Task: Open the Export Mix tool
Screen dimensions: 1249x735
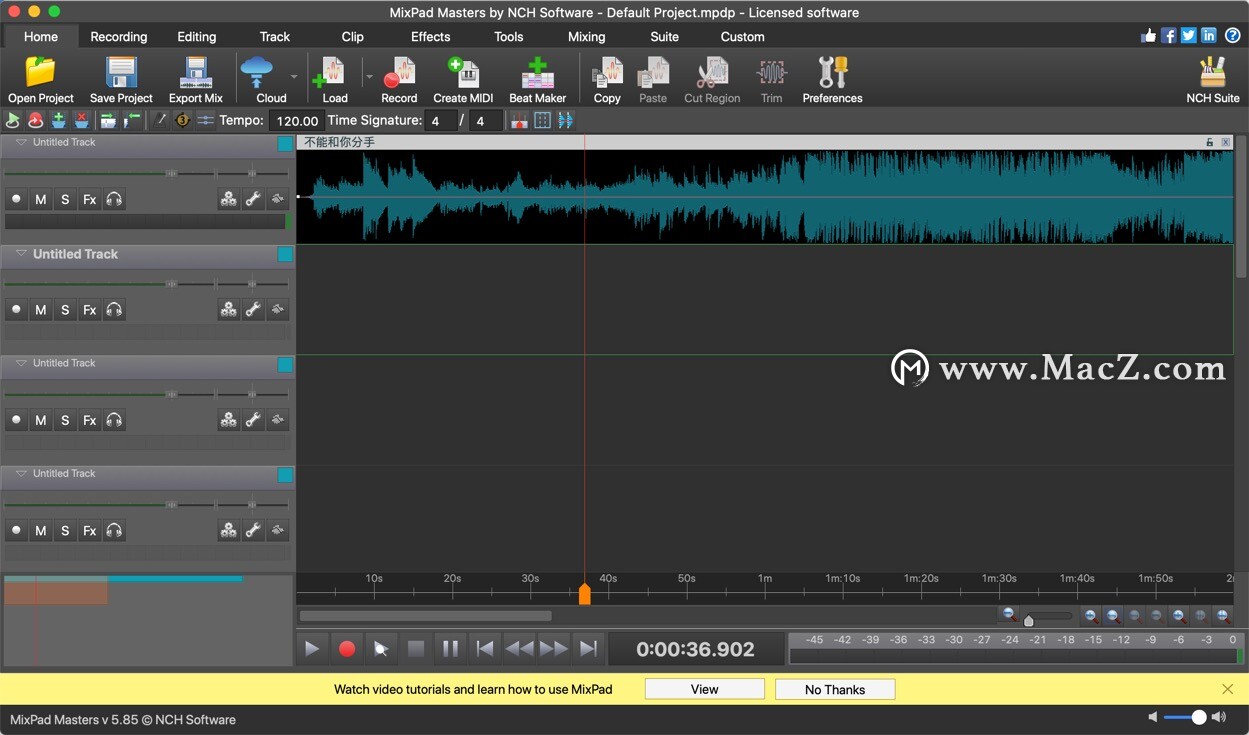Action: point(195,79)
